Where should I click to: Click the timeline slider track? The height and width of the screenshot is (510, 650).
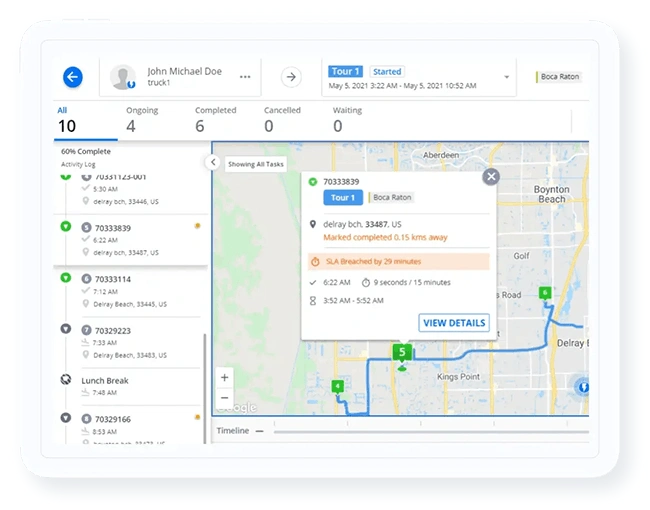click(x=431, y=432)
